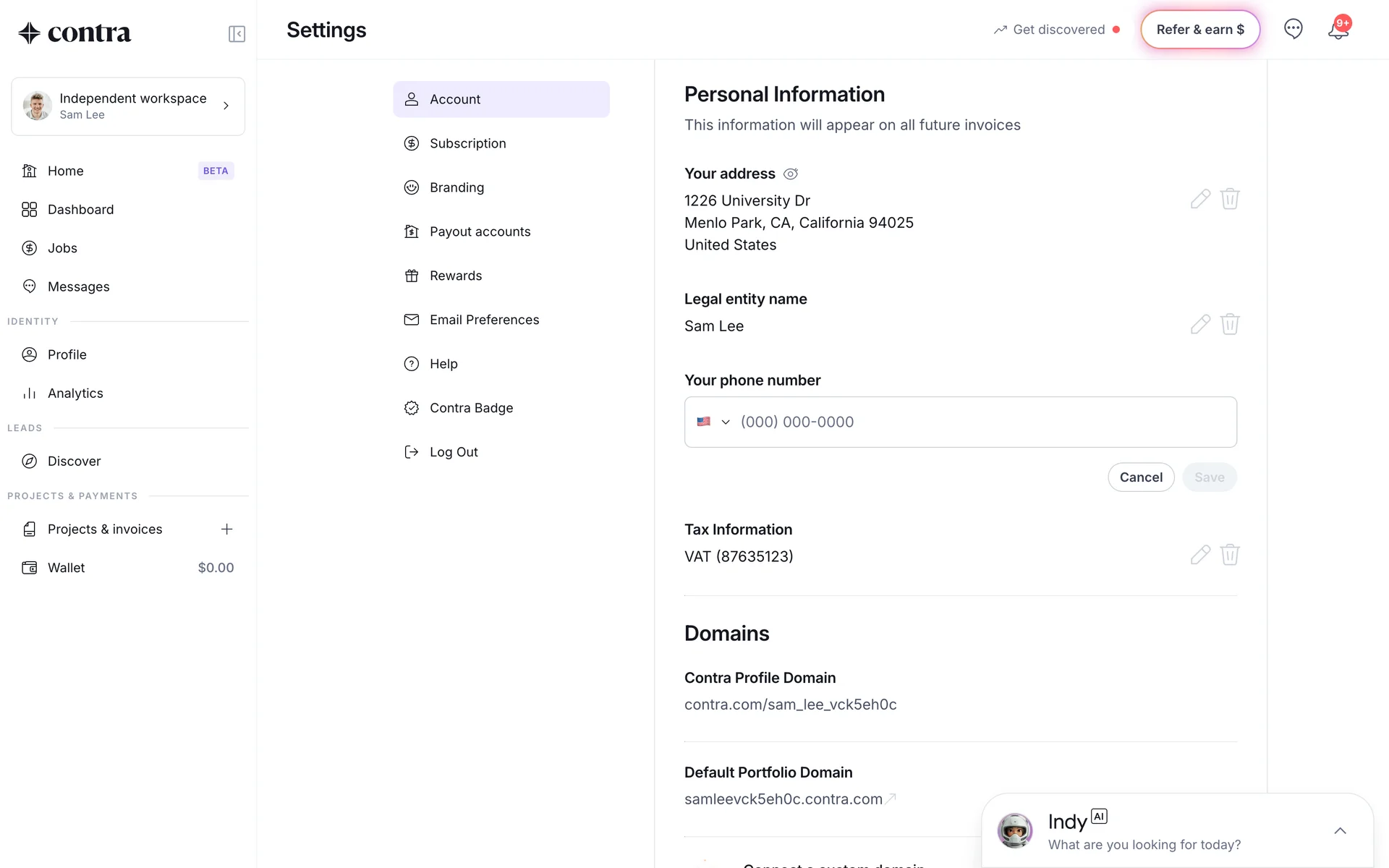
Task: Add new project with plus icon
Action: [x=226, y=529]
